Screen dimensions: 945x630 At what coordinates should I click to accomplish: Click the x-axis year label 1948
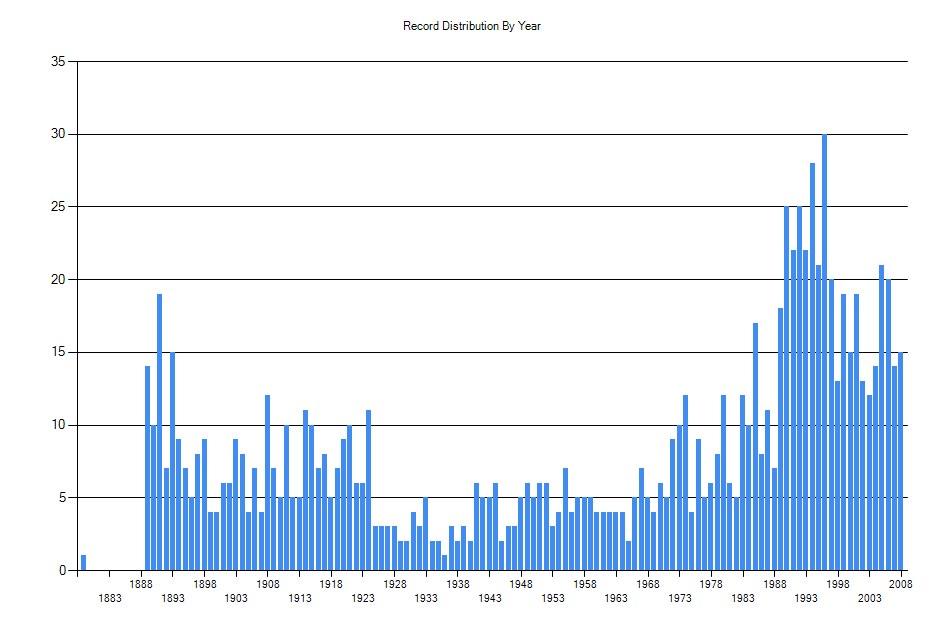point(521,584)
